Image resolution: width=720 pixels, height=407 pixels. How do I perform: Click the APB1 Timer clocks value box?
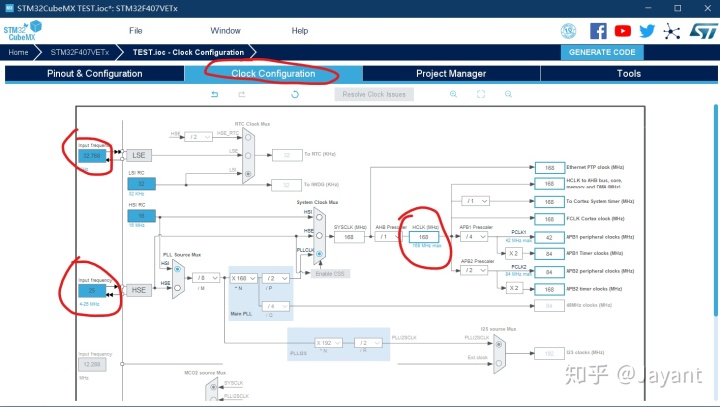tap(549, 254)
